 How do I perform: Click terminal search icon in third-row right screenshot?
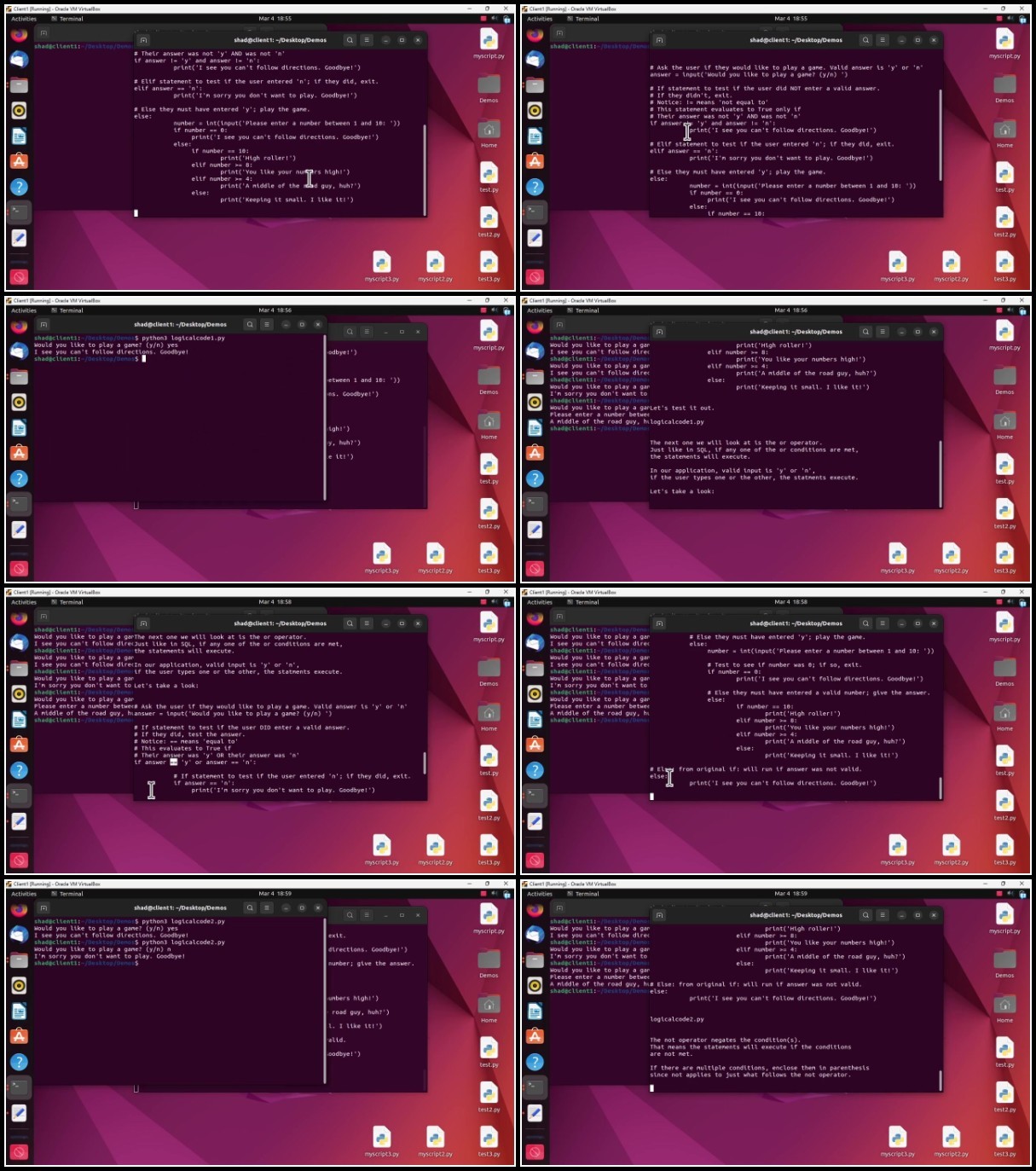[x=865, y=623]
